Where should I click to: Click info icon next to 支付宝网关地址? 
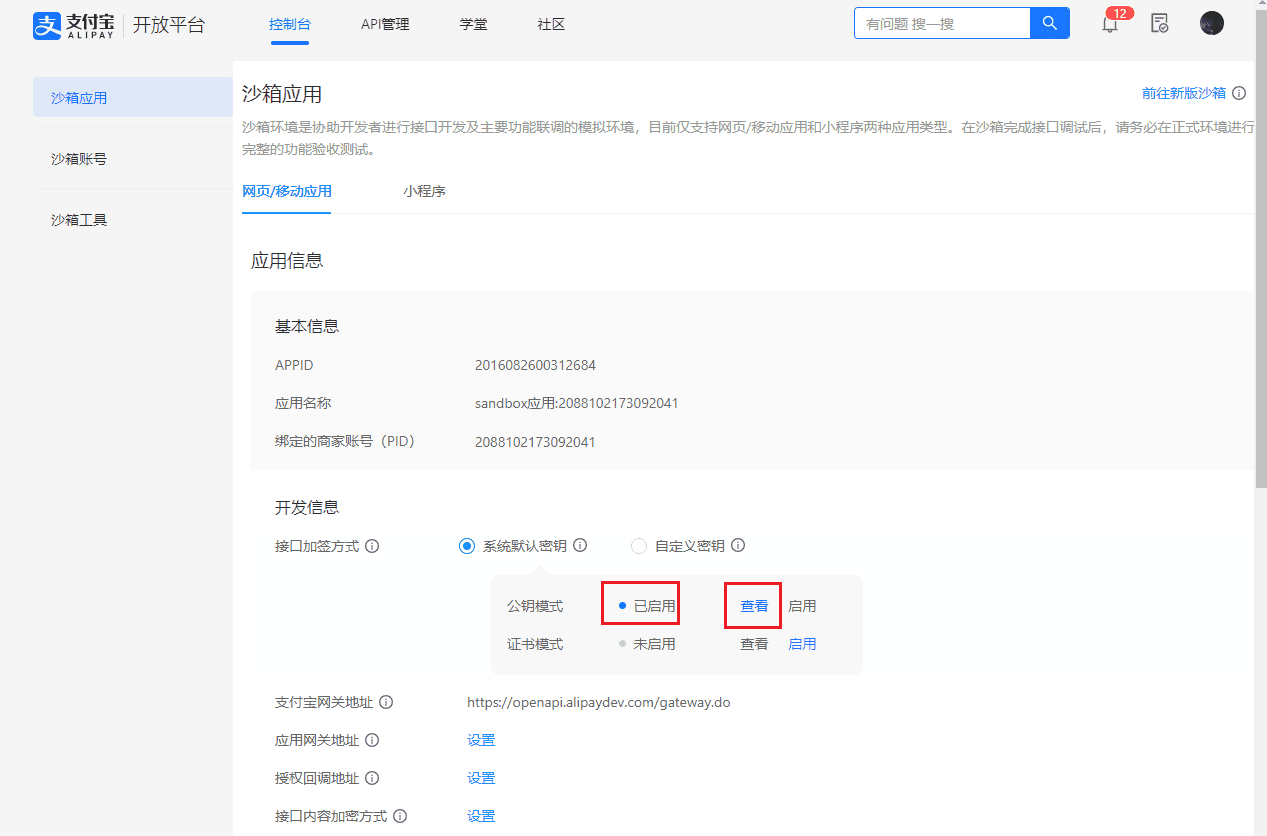[x=386, y=702]
